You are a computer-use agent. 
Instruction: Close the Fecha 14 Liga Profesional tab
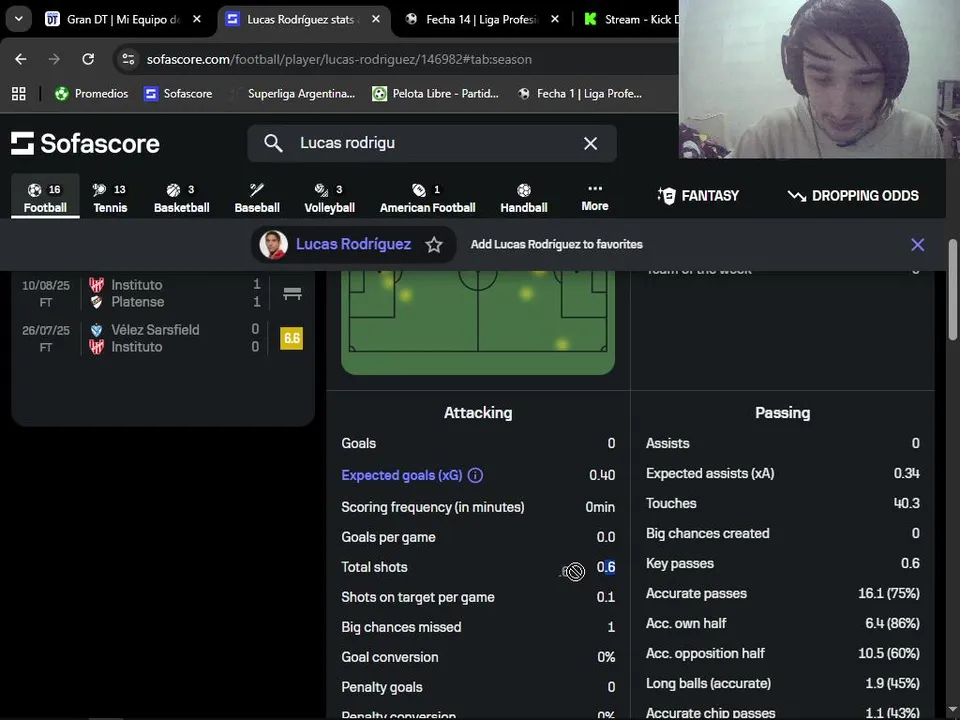(x=555, y=20)
